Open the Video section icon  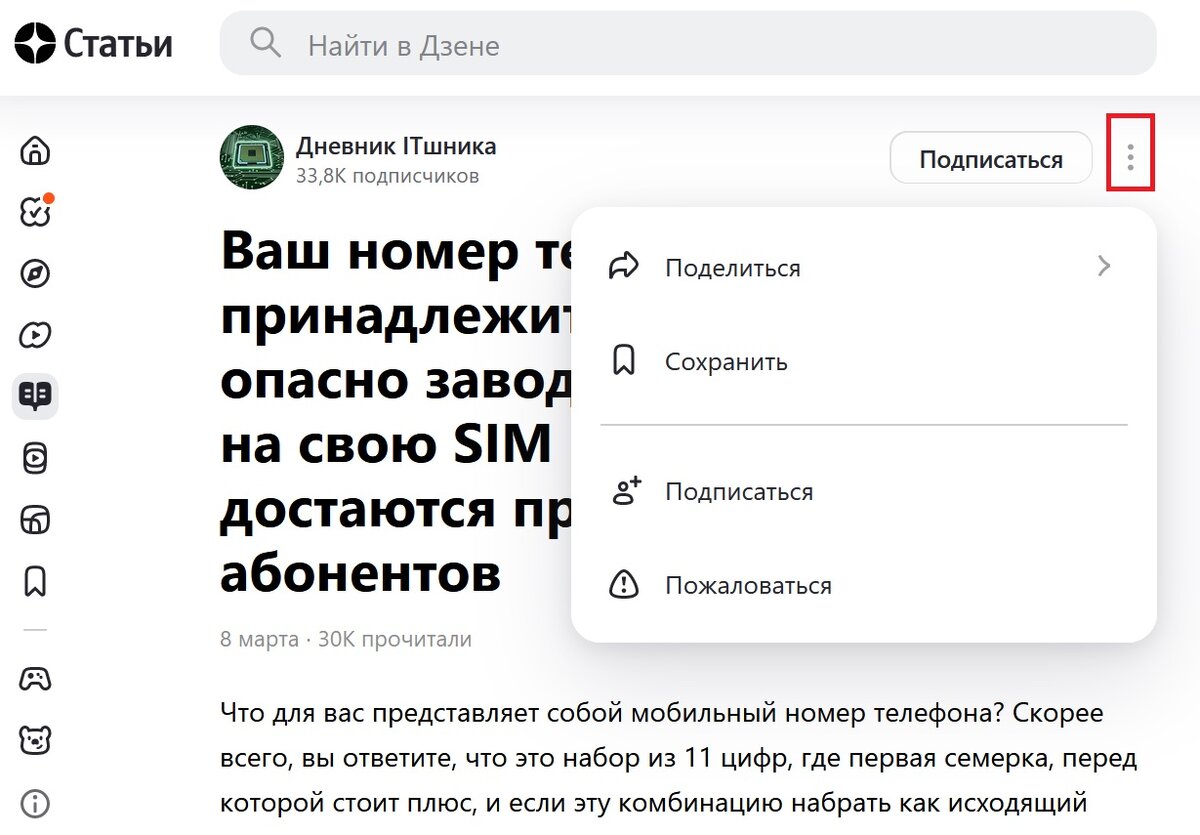pyautogui.click(x=35, y=335)
